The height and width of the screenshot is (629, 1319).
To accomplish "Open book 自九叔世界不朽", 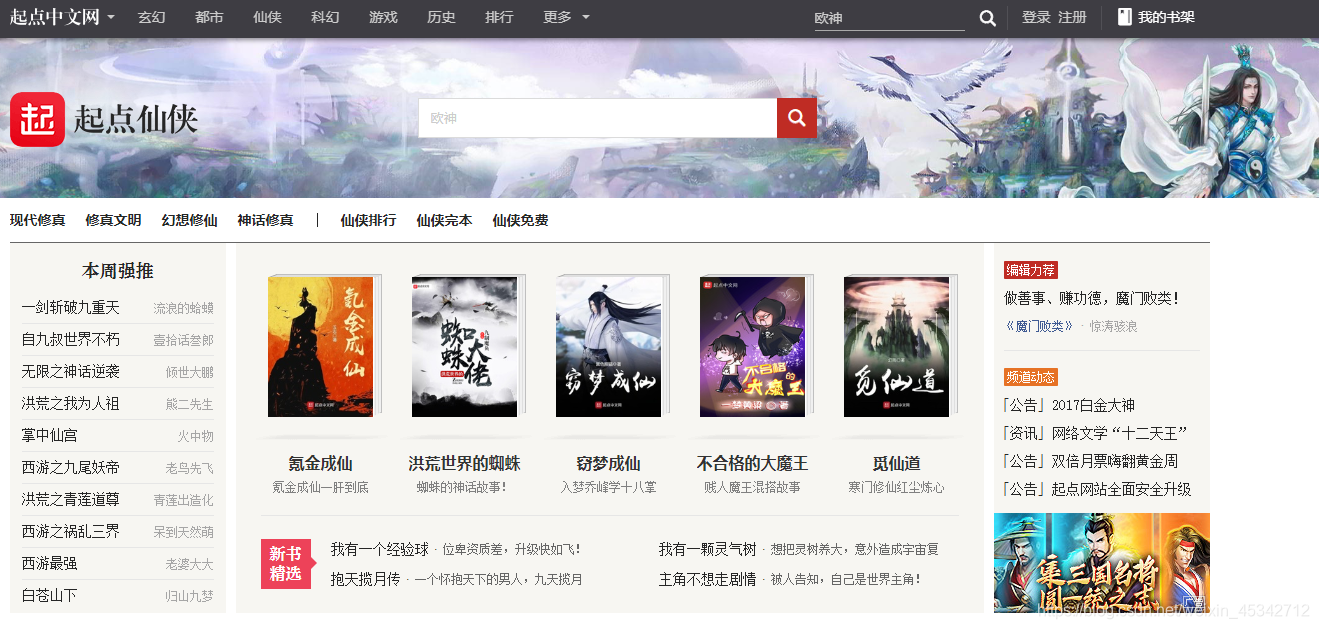I will pyautogui.click(x=71, y=339).
